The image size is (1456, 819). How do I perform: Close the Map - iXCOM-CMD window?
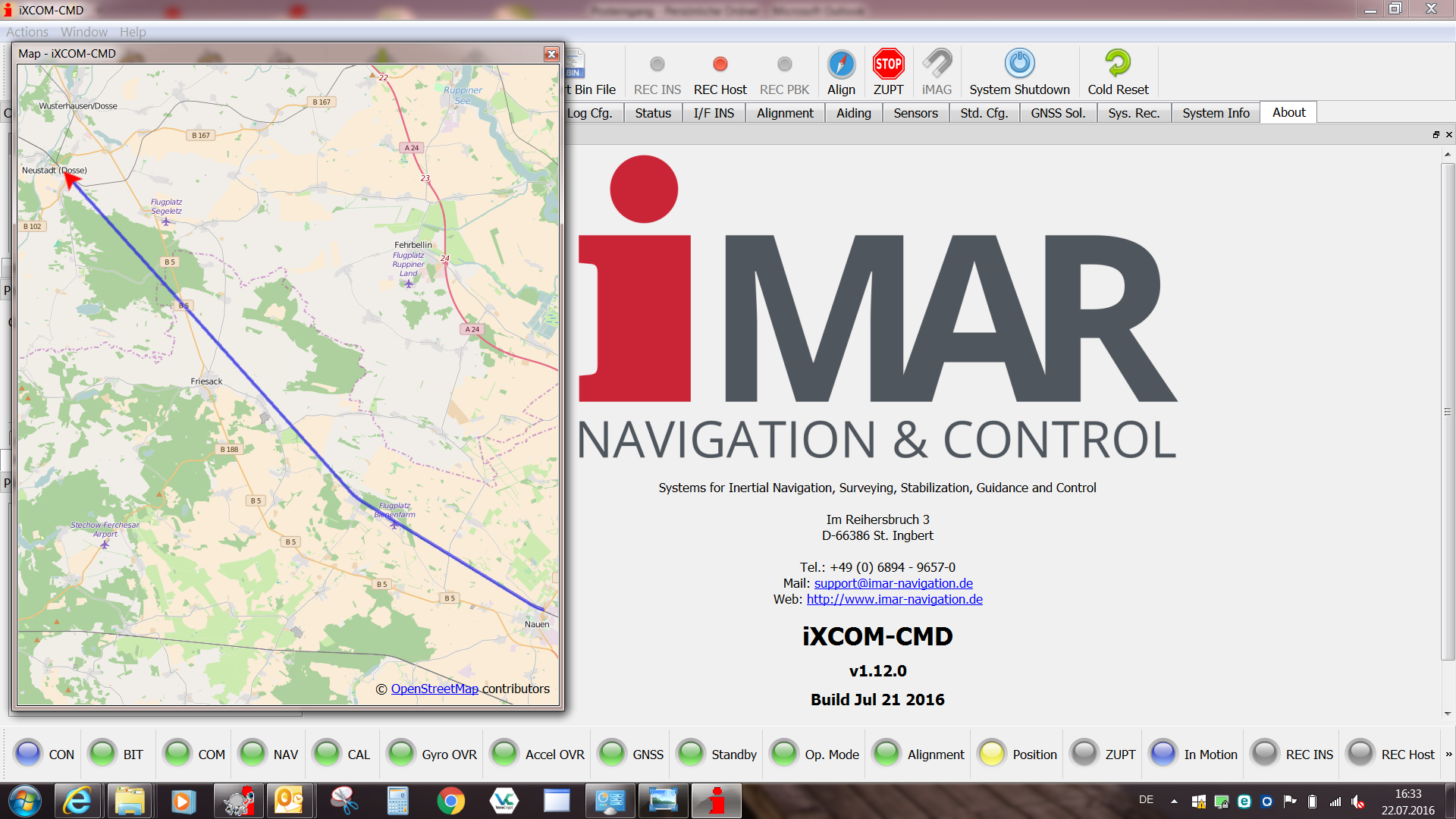click(551, 54)
